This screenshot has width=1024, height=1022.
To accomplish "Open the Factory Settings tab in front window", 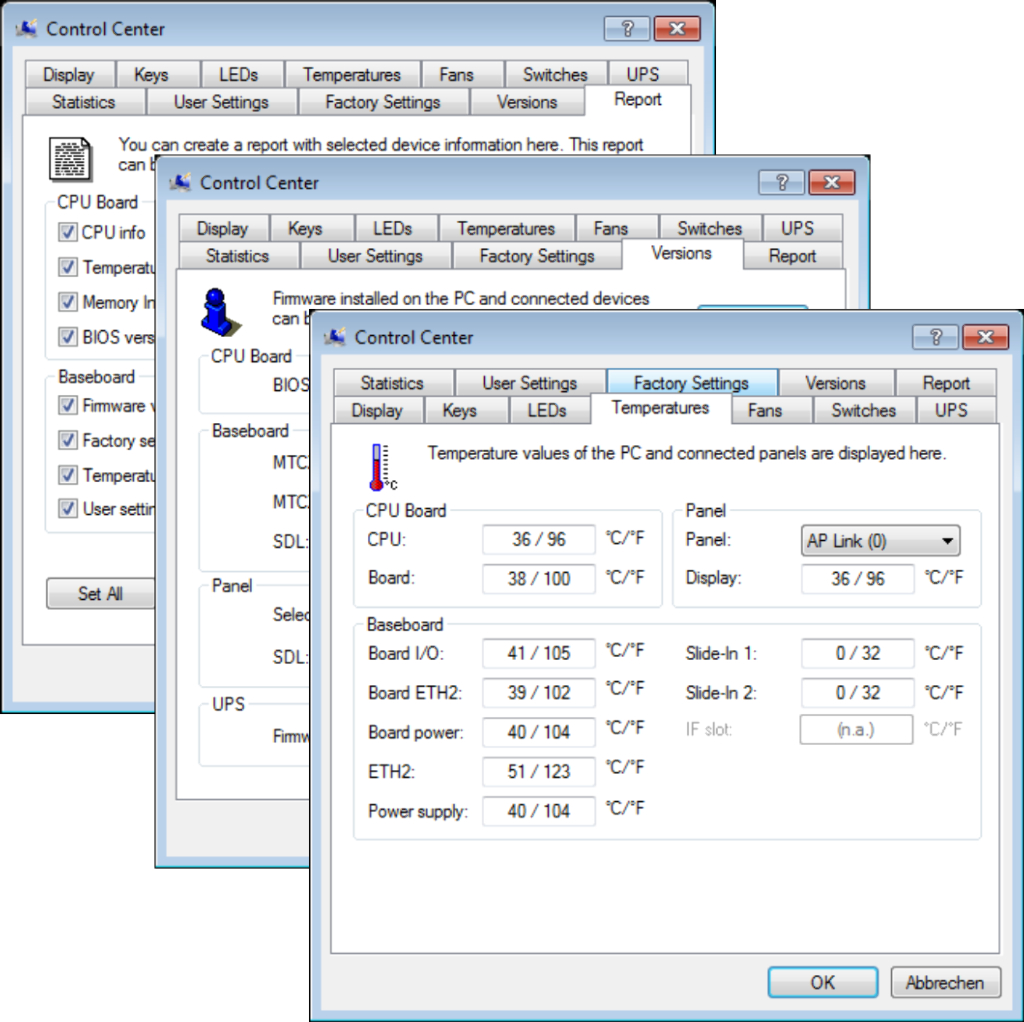I will [x=691, y=383].
